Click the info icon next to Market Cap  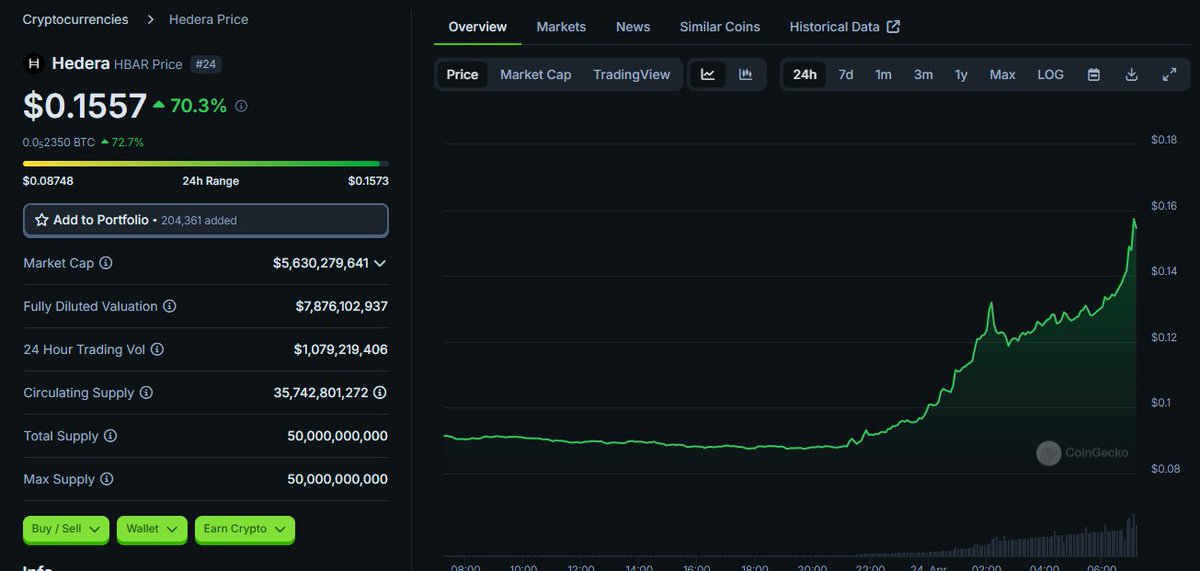click(106, 263)
